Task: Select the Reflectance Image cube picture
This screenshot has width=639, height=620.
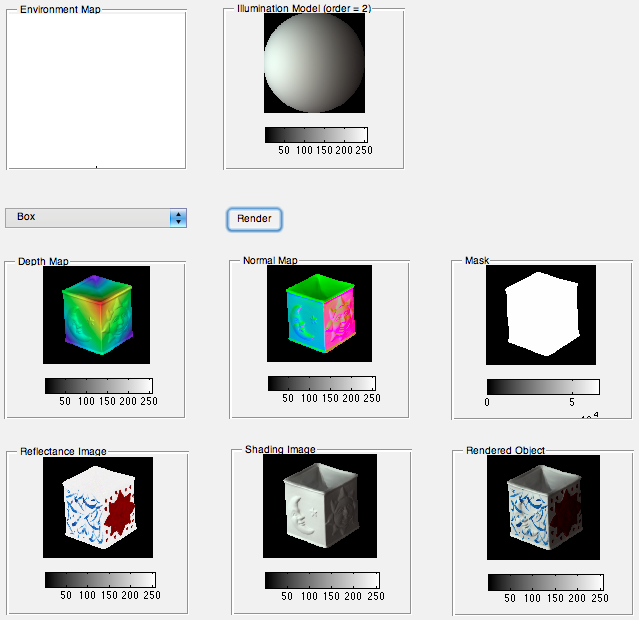Action: [x=97, y=508]
